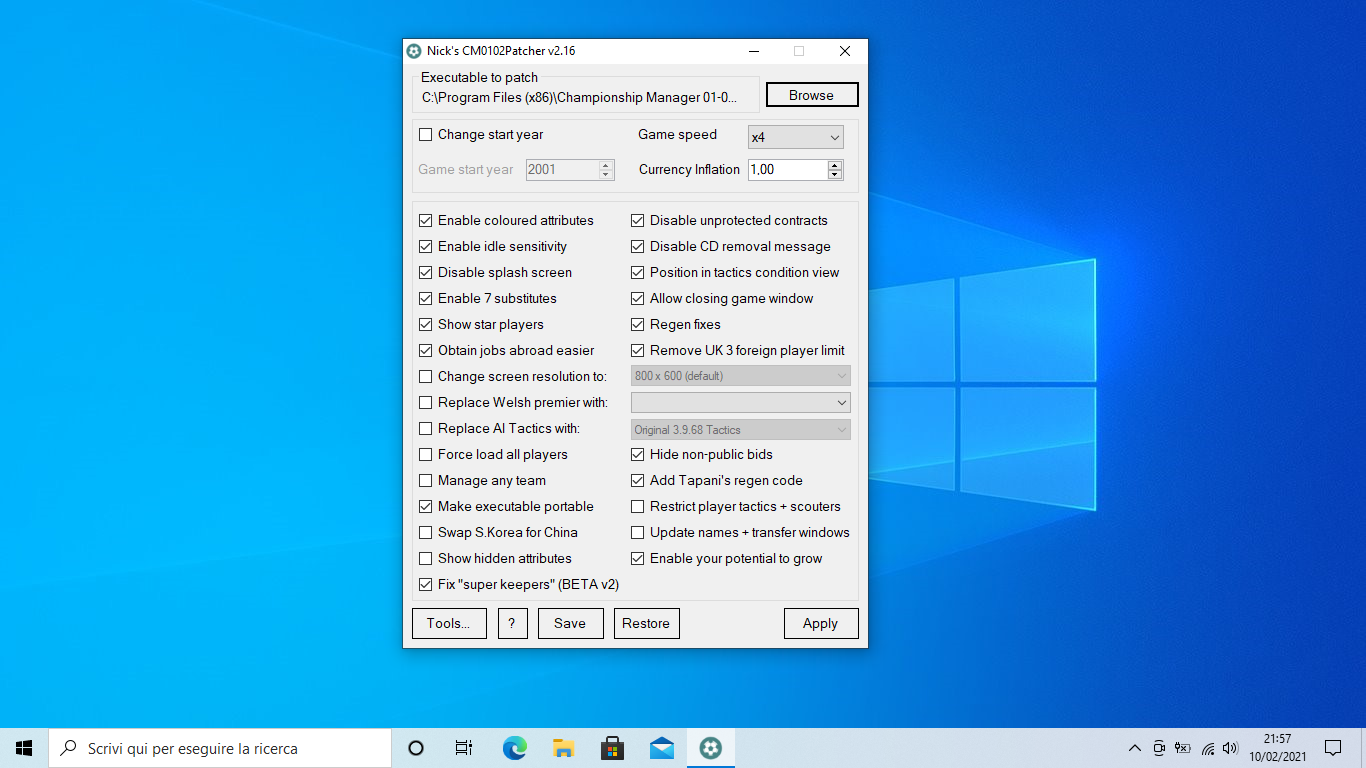The image size is (1366, 768).
Task: Enable Change screen resolution to checkbox
Action: coord(426,377)
